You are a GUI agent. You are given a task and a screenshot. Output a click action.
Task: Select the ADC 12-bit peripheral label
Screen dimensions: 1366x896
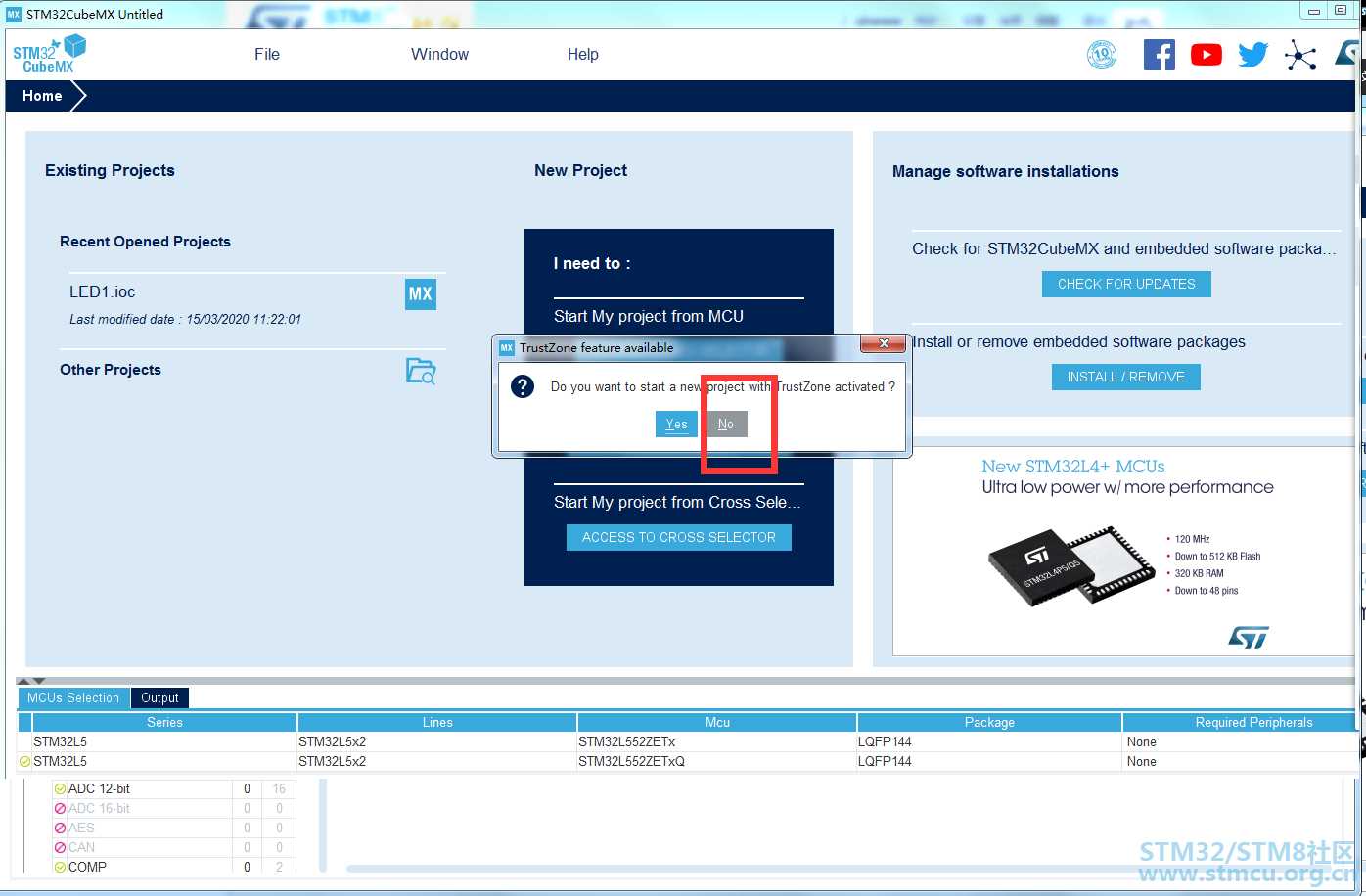99,788
